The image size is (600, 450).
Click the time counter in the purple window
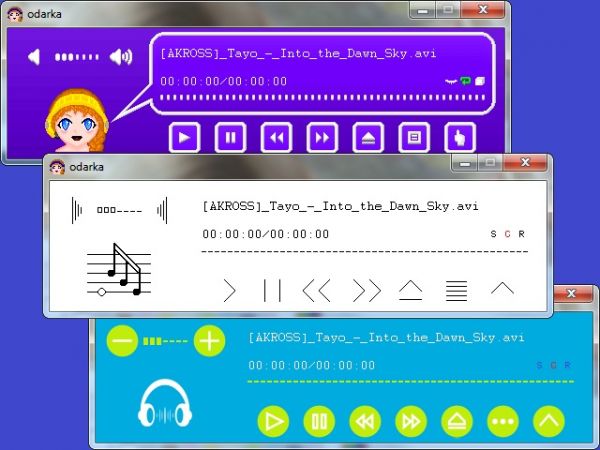coord(223,81)
